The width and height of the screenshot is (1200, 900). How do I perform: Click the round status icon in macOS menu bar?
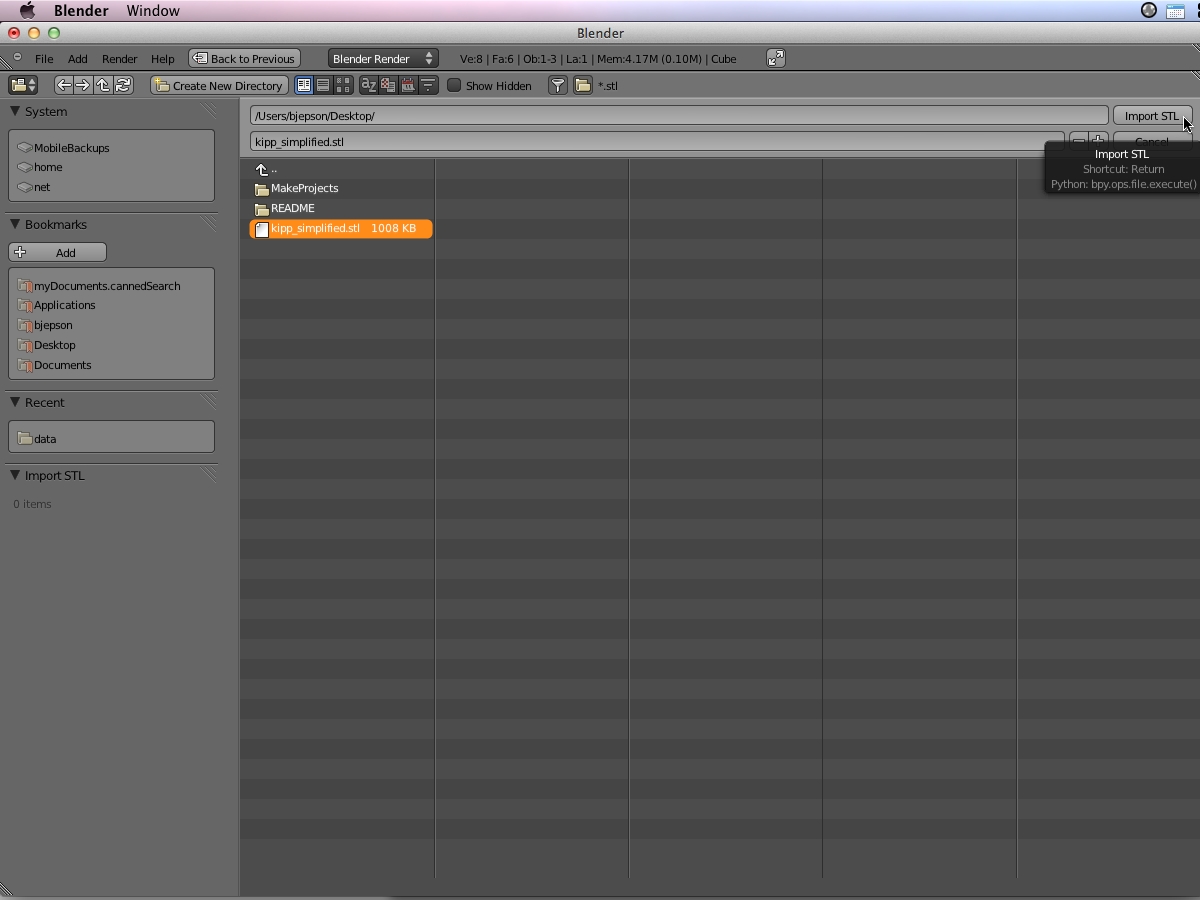click(x=1149, y=11)
